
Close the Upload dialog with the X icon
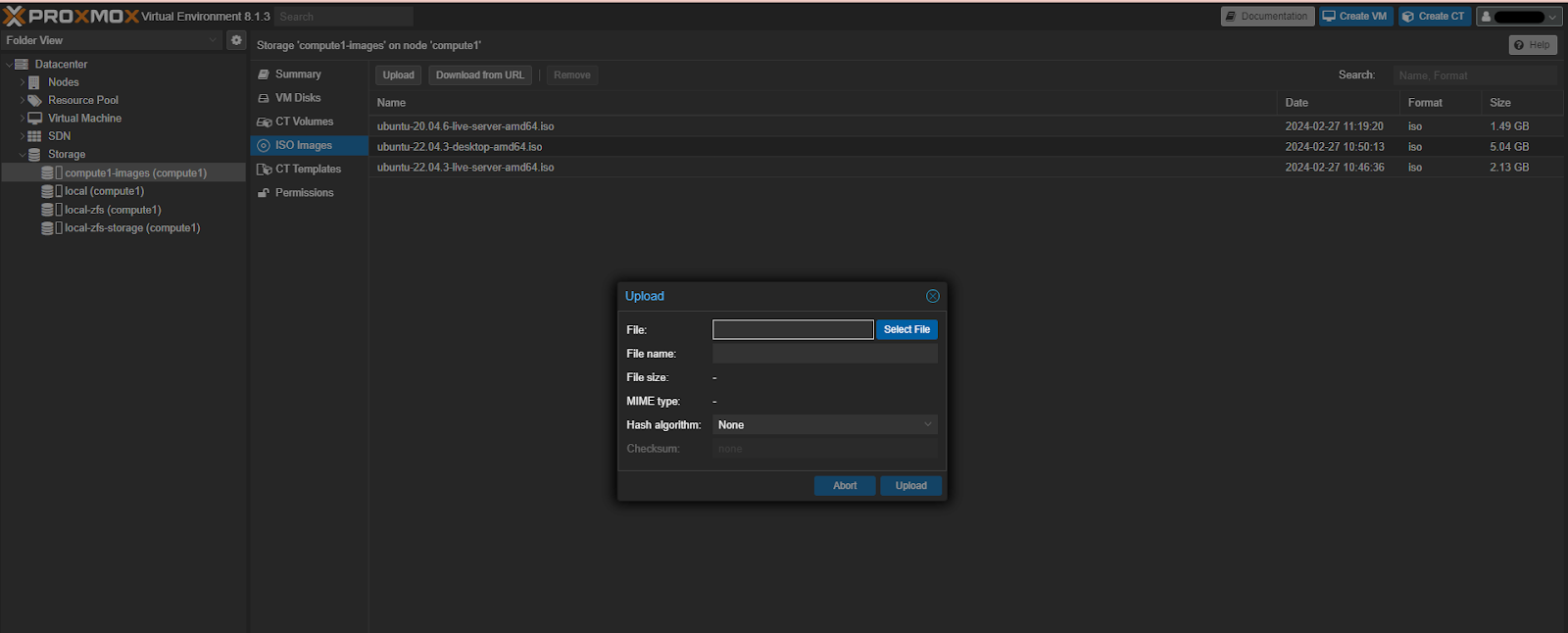tap(932, 296)
